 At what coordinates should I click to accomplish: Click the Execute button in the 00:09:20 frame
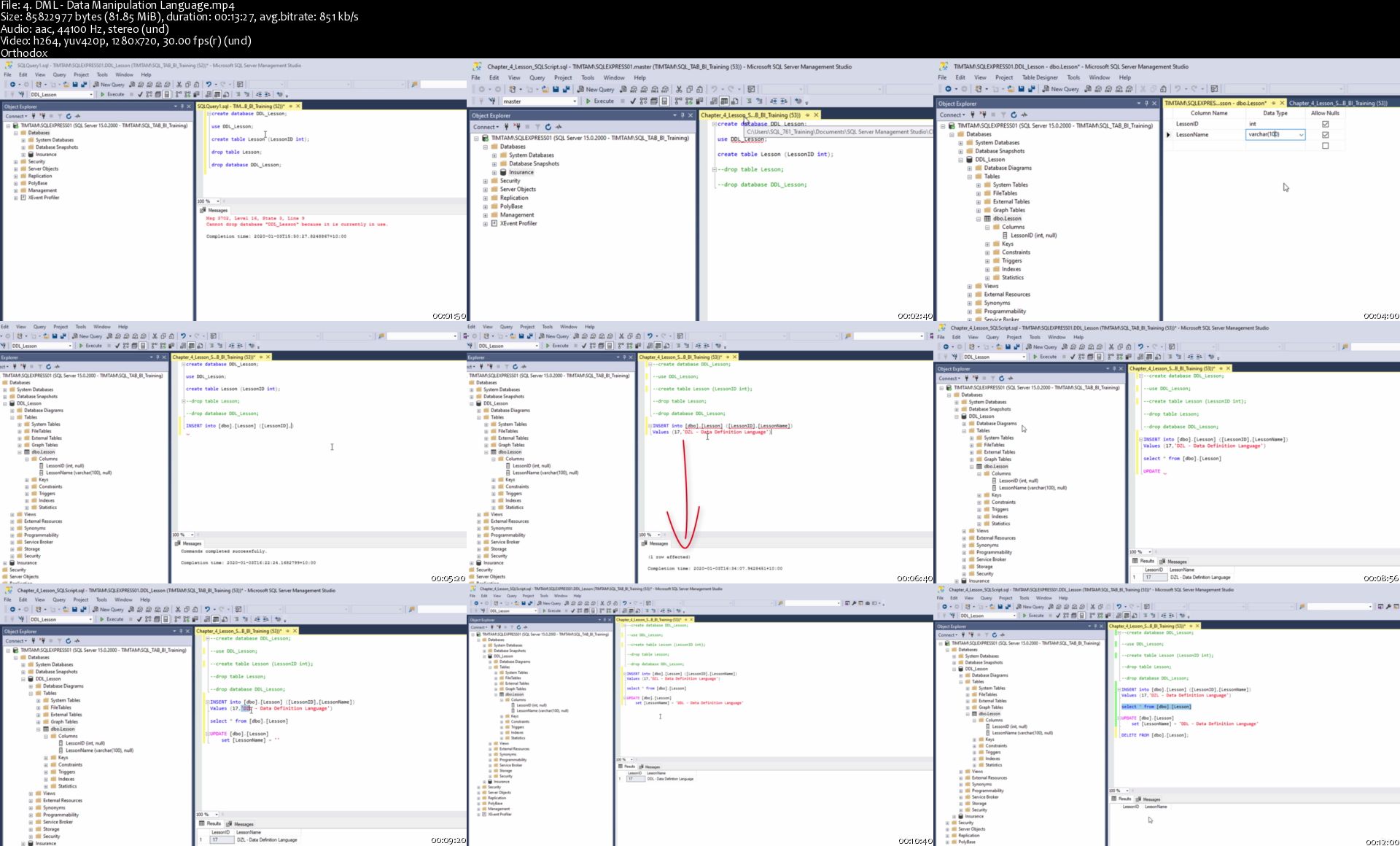tap(112, 619)
